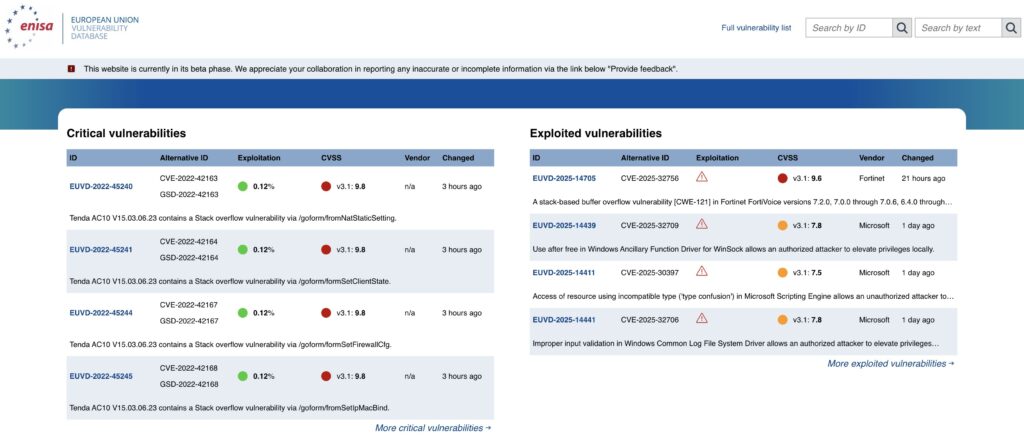
Task: Expand More critical vulnerabilities
Action: tap(432, 428)
